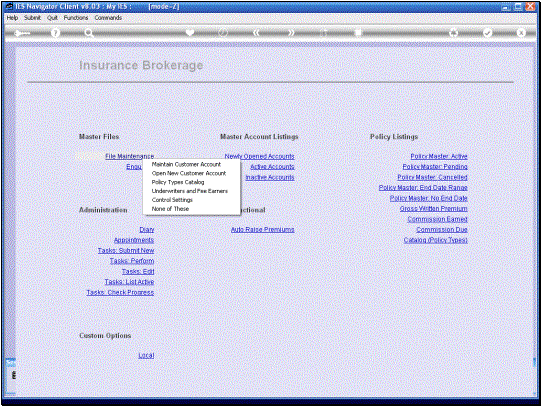Select Policy Types Catalog entry
The height and width of the screenshot is (406, 541).
tap(178, 182)
